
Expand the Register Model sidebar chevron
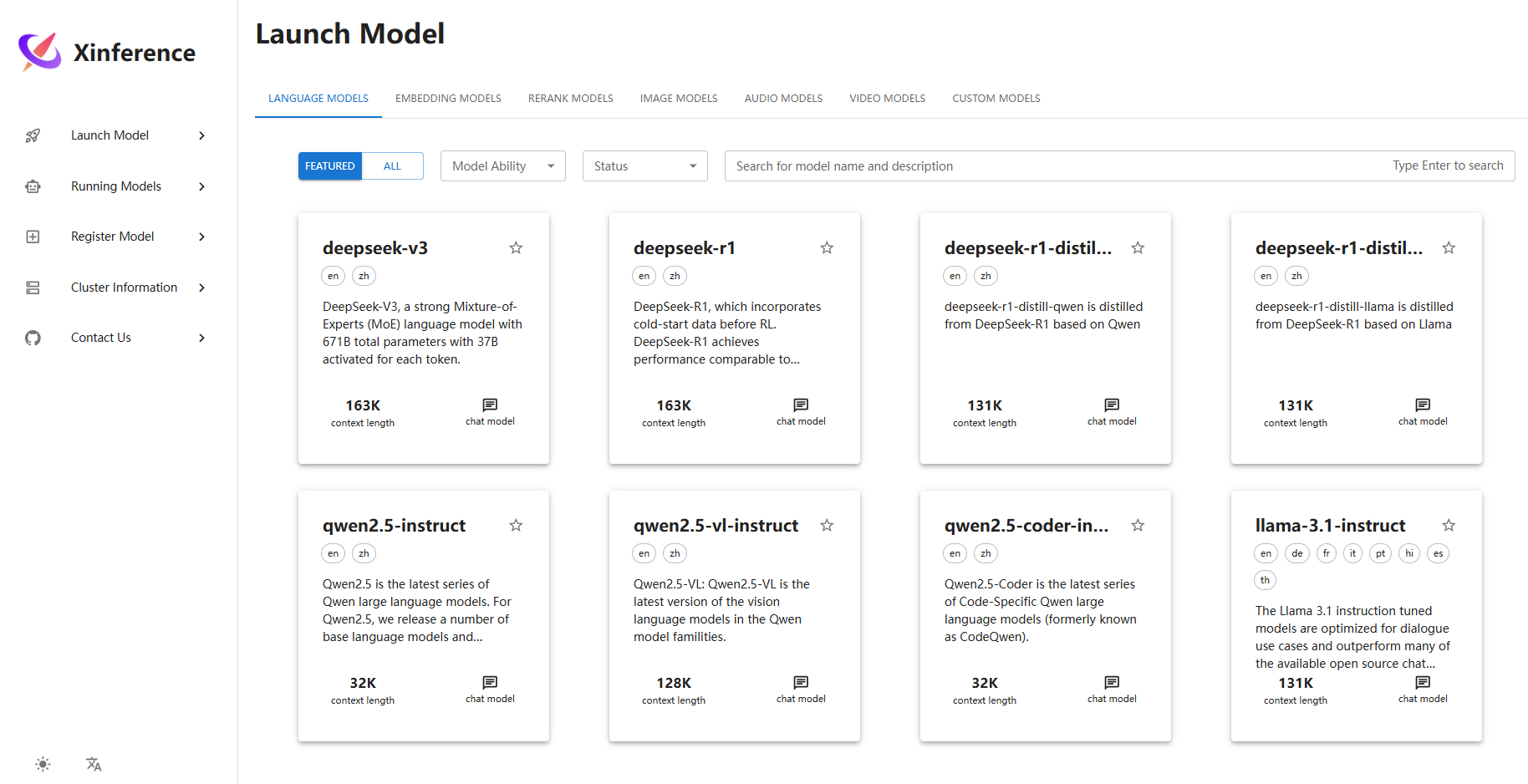click(201, 237)
